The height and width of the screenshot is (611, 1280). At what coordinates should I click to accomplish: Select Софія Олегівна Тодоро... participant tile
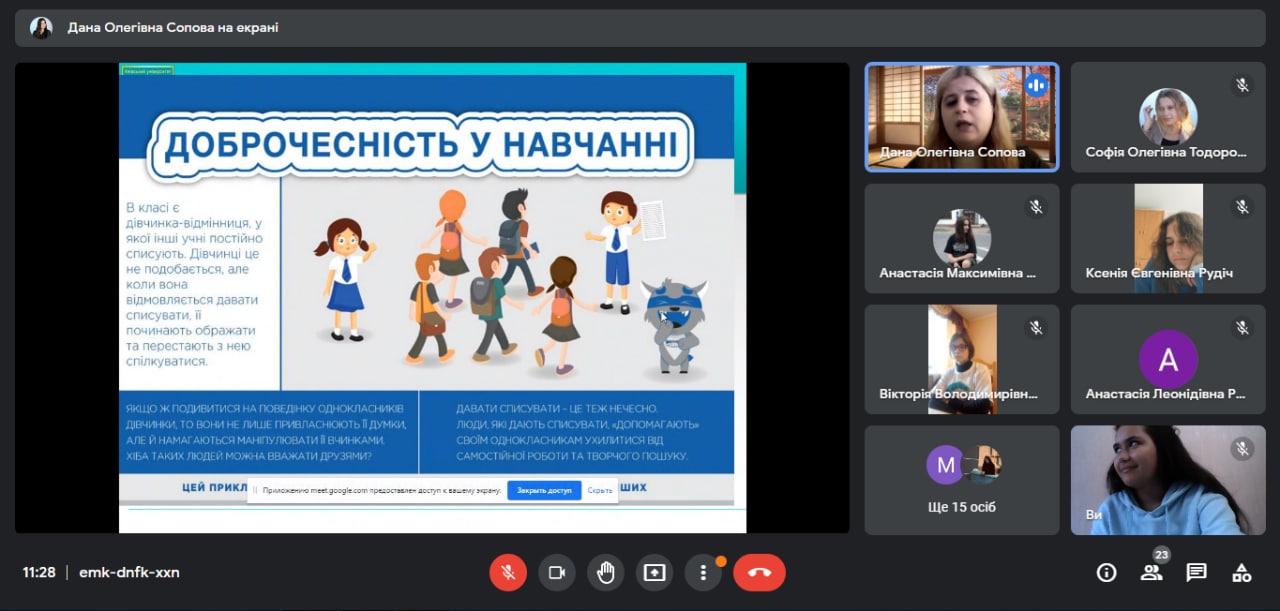click(1167, 117)
